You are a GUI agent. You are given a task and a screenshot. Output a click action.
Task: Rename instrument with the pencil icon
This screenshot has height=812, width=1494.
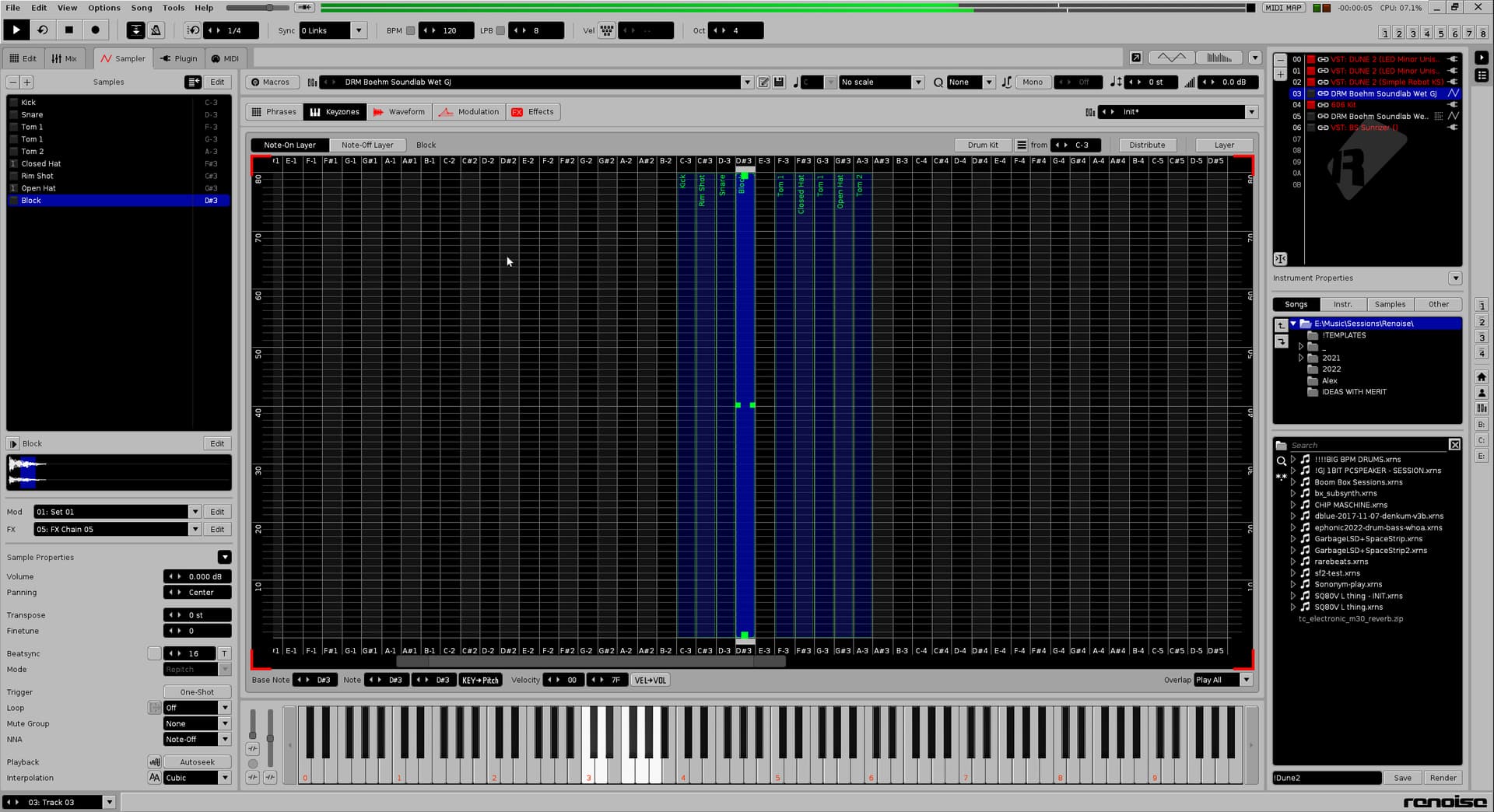coord(764,82)
